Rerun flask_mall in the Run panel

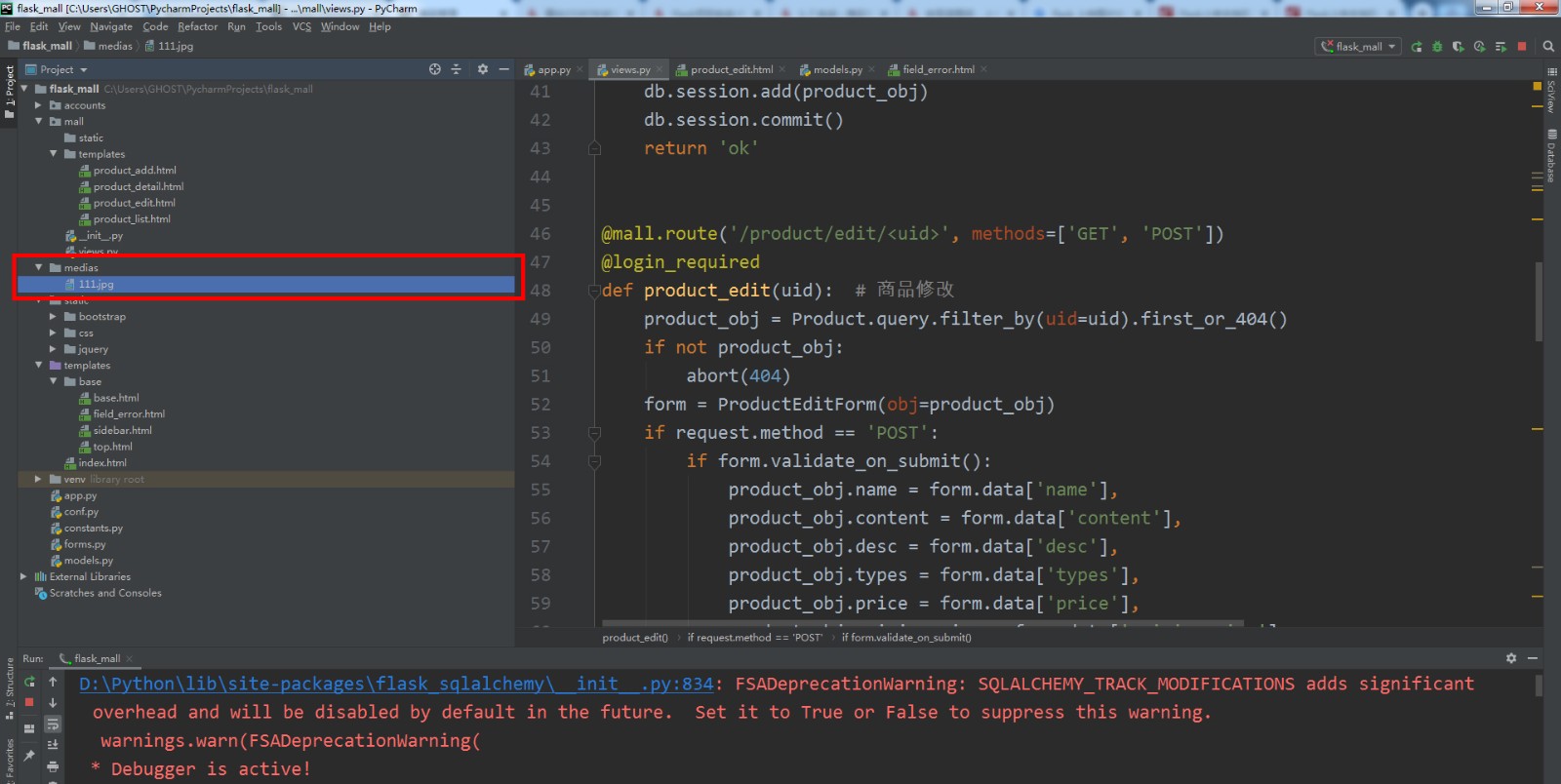(x=29, y=682)
